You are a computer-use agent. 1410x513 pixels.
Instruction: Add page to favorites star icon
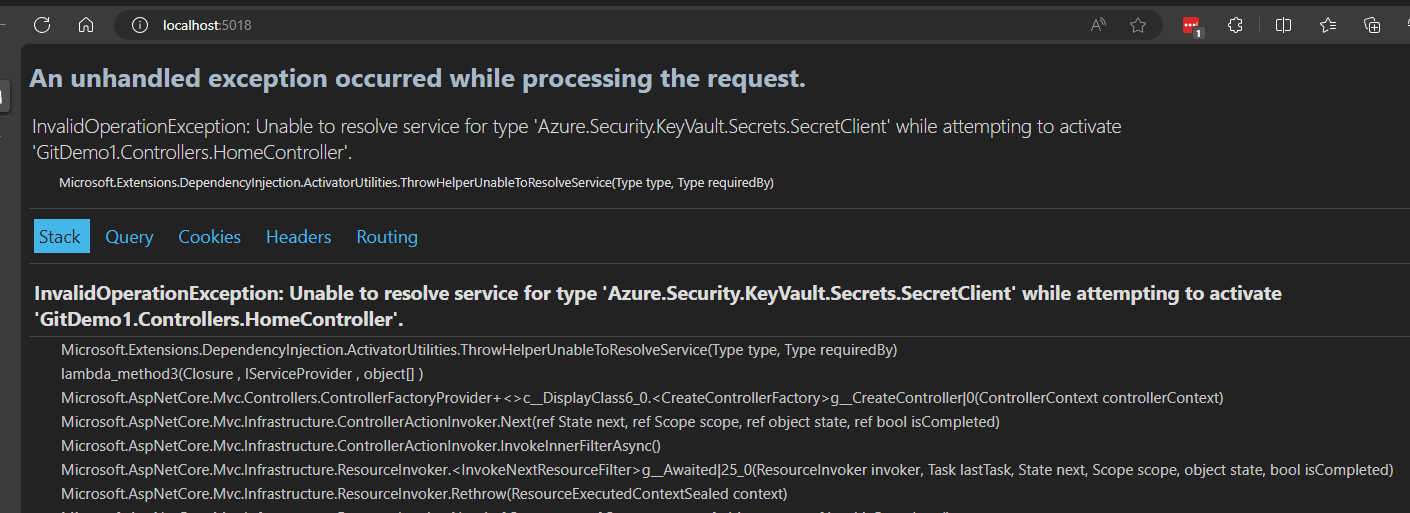click(1138, 25)
